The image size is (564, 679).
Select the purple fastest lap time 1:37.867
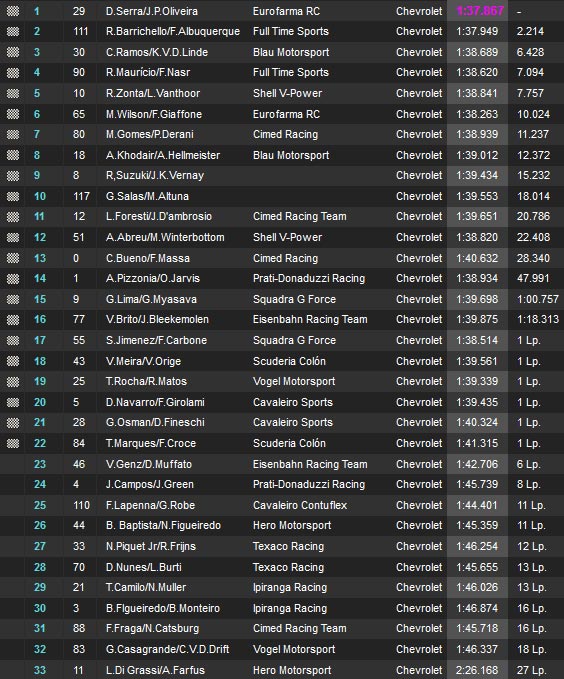coord(480,11)
